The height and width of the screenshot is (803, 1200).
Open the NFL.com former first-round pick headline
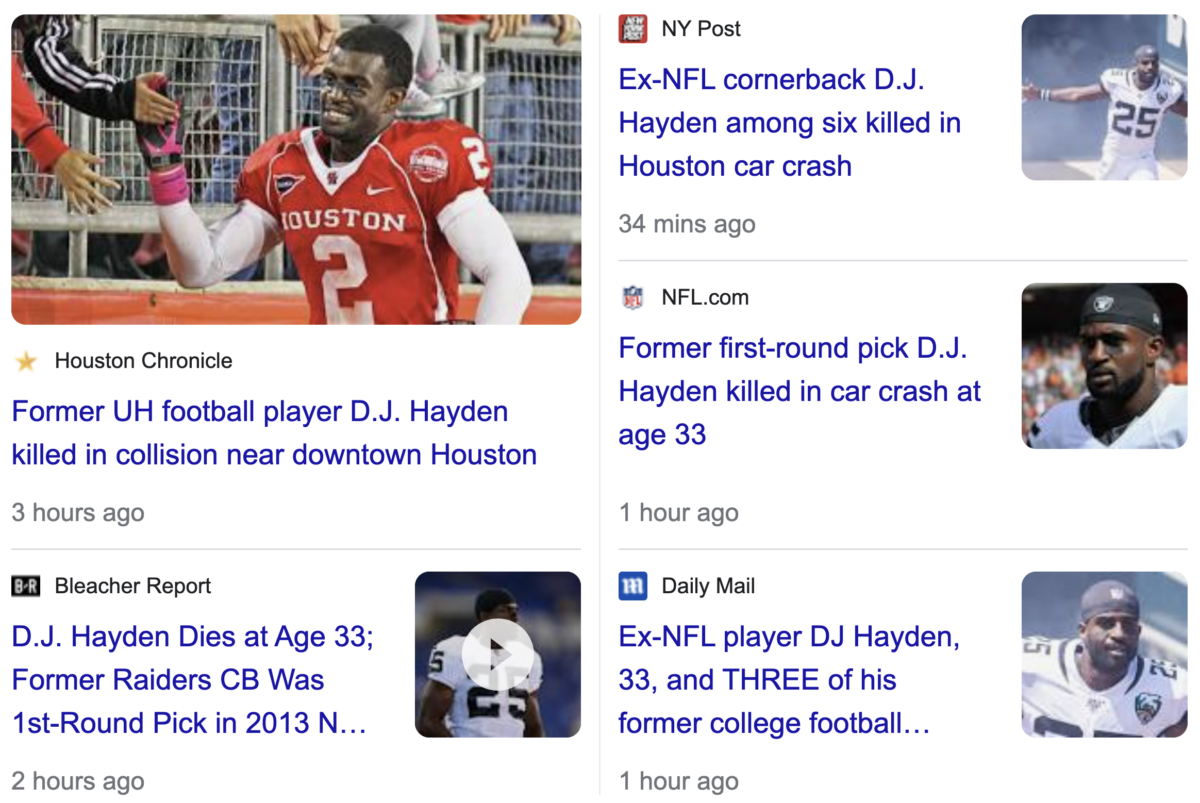800,391
